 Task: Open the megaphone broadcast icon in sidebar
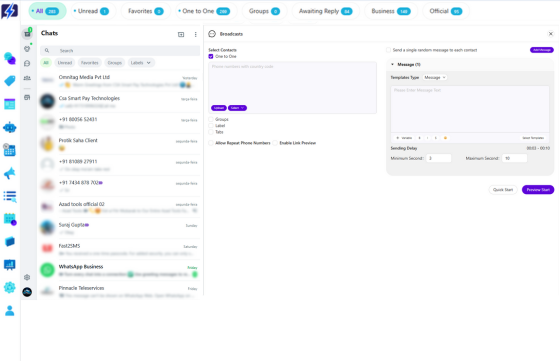tap(10, 173)
